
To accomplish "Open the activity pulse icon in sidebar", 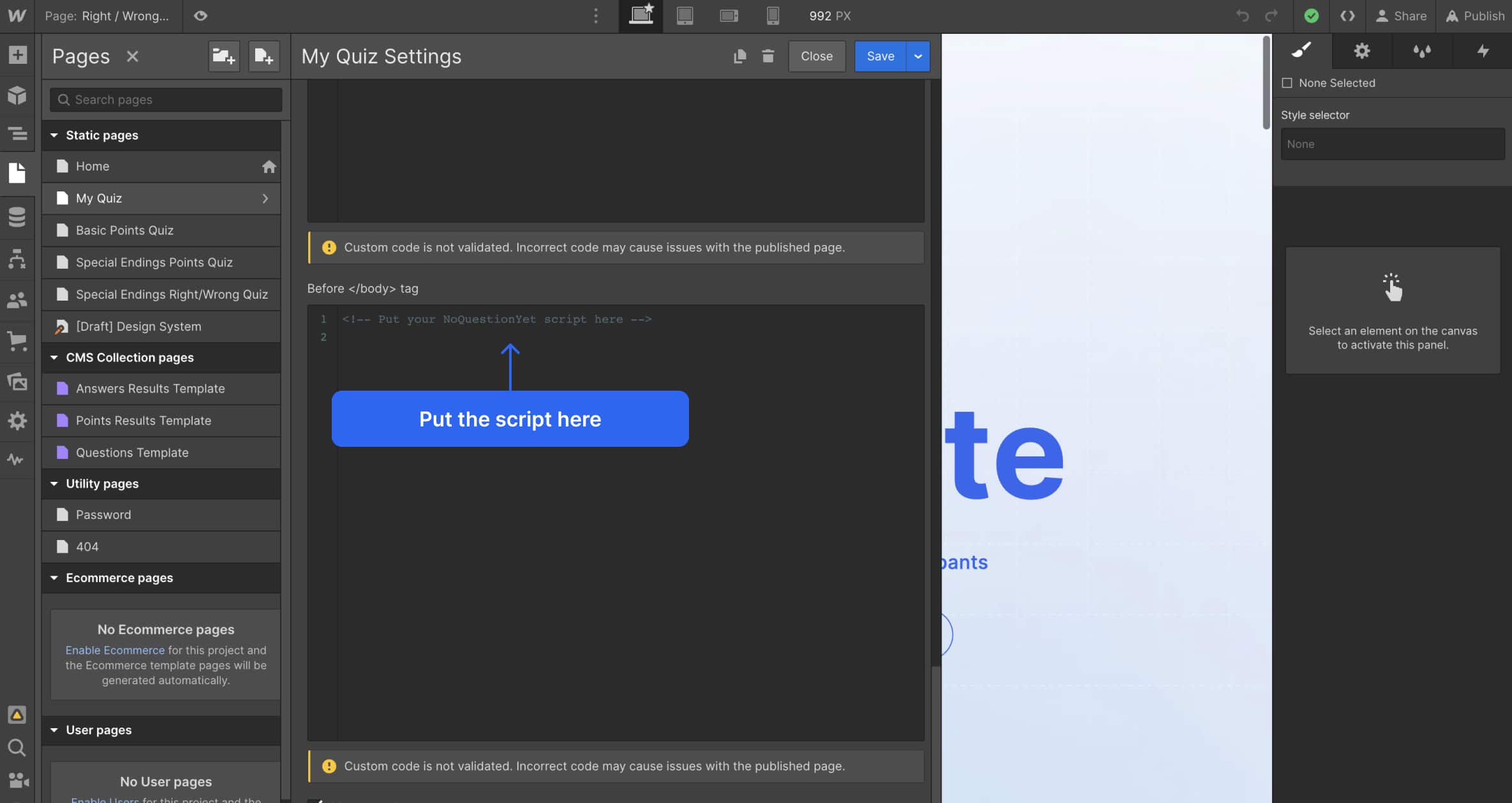I will tap(16, 460).
